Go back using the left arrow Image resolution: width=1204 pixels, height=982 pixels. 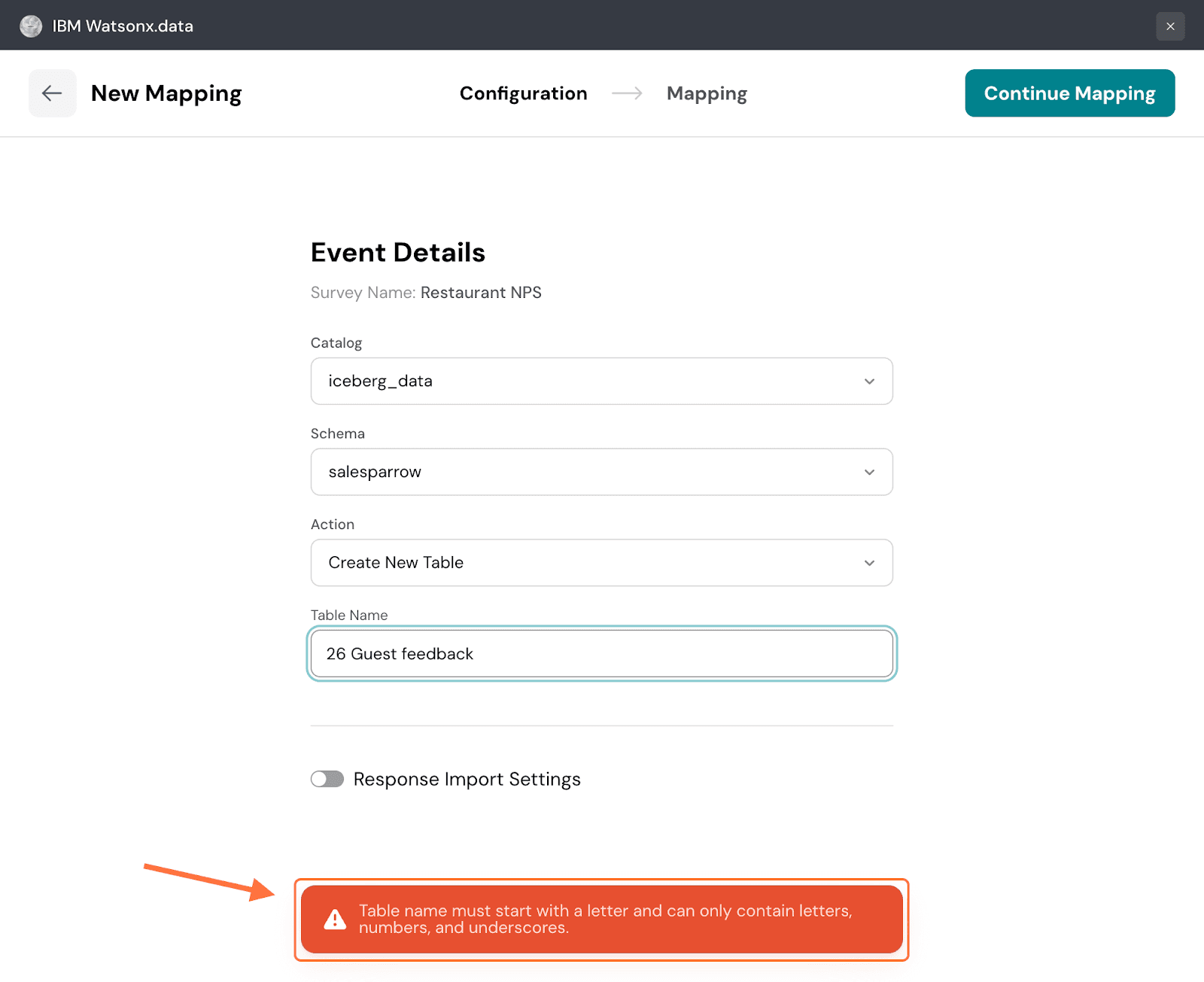[52, 93]
